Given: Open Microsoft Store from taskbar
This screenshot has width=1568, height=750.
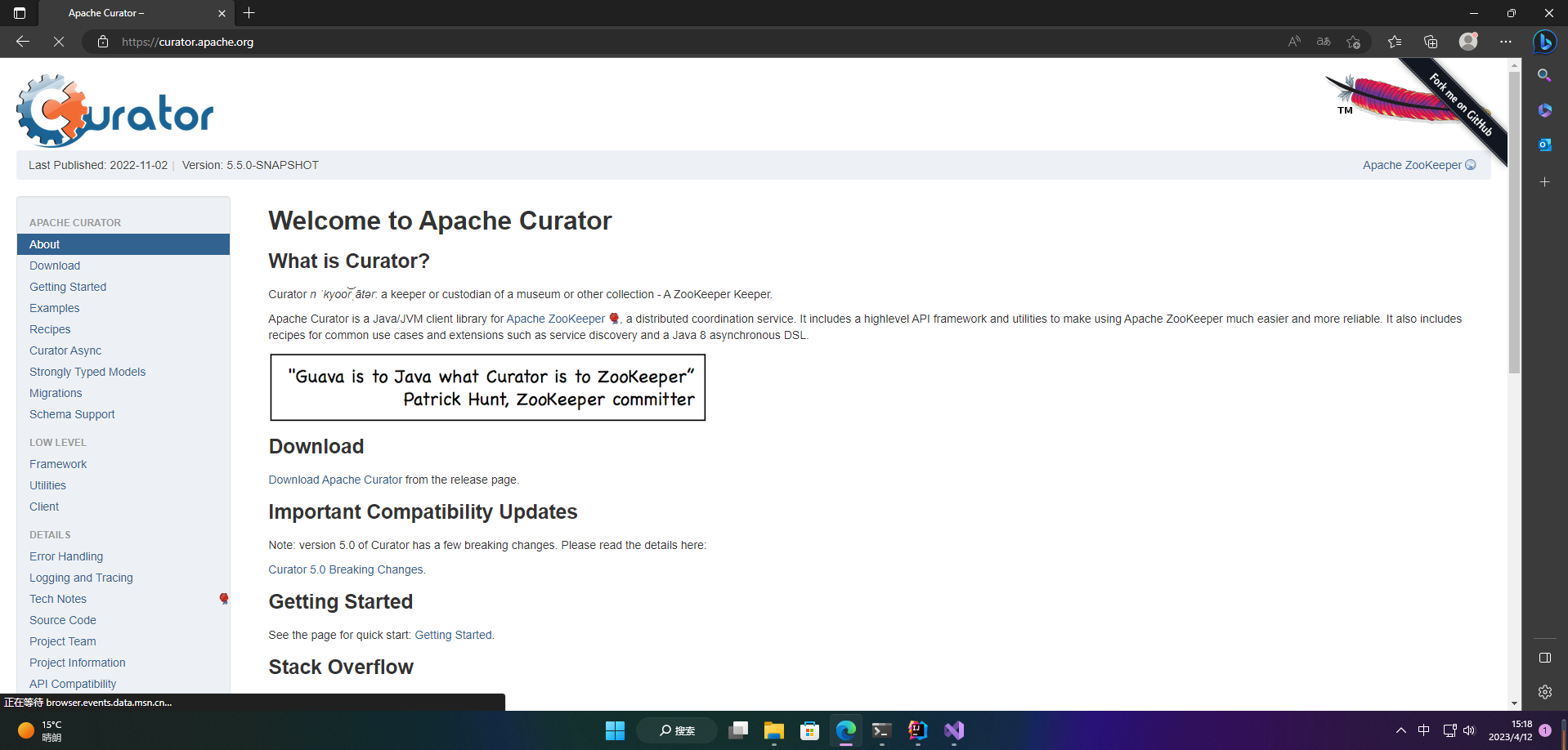Looking at the screenshot, I should tap(809, 730).
